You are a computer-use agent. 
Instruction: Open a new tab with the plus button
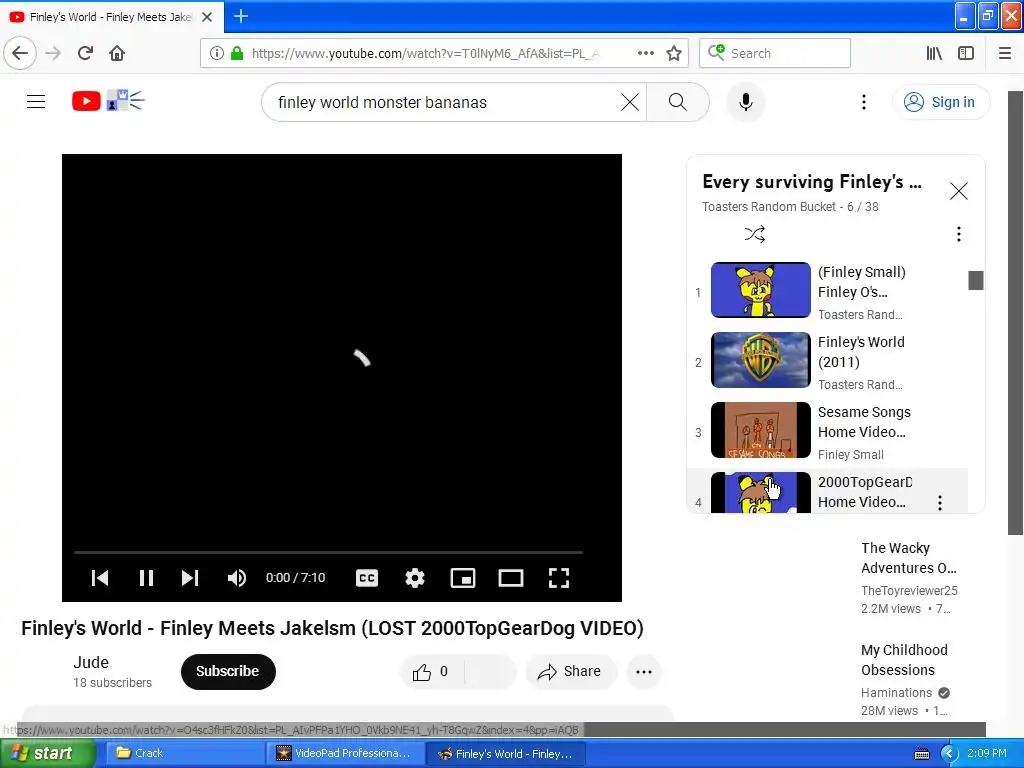coord(241,16)
